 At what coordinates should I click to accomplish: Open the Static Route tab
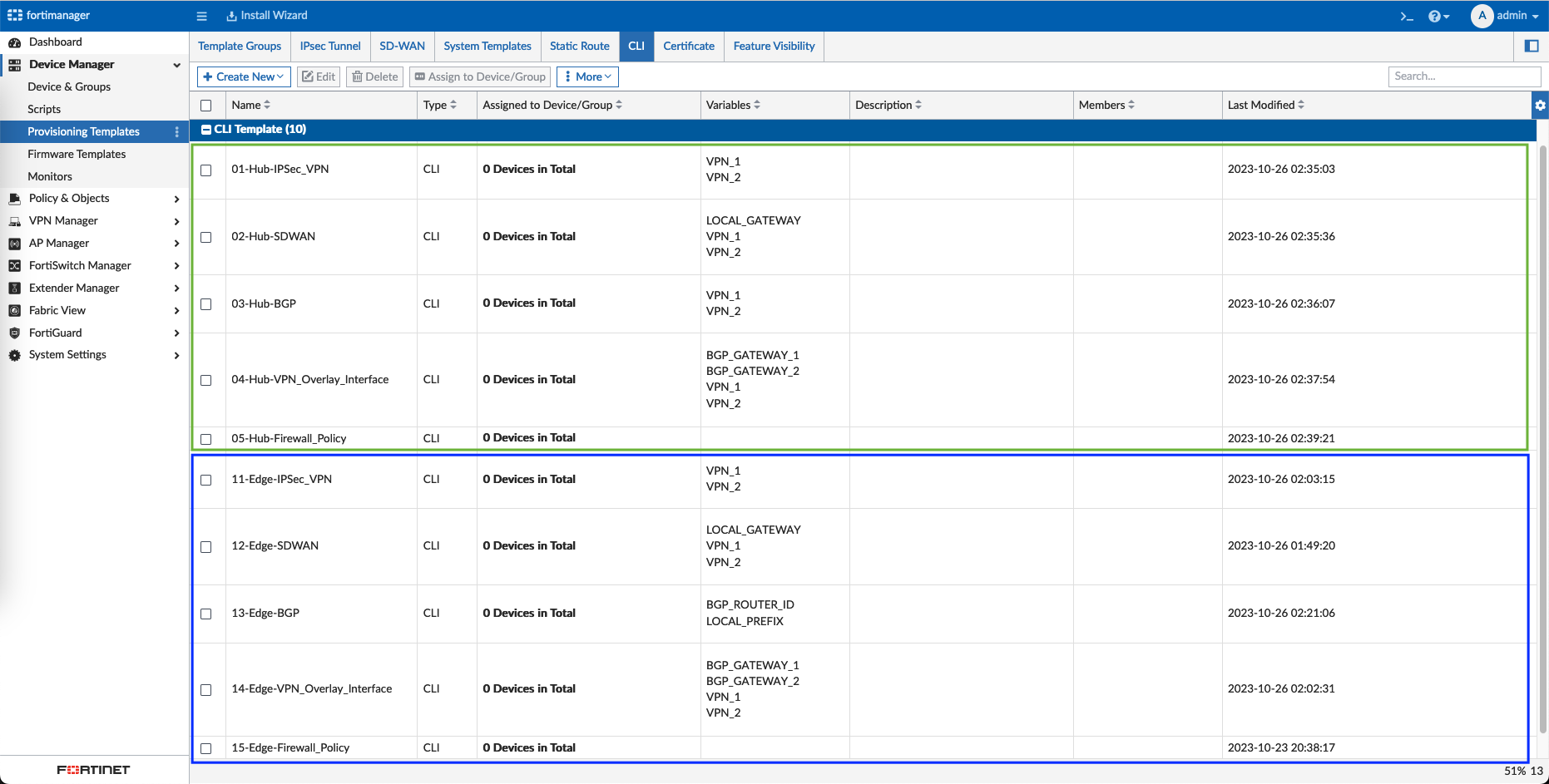coord(579,47)
